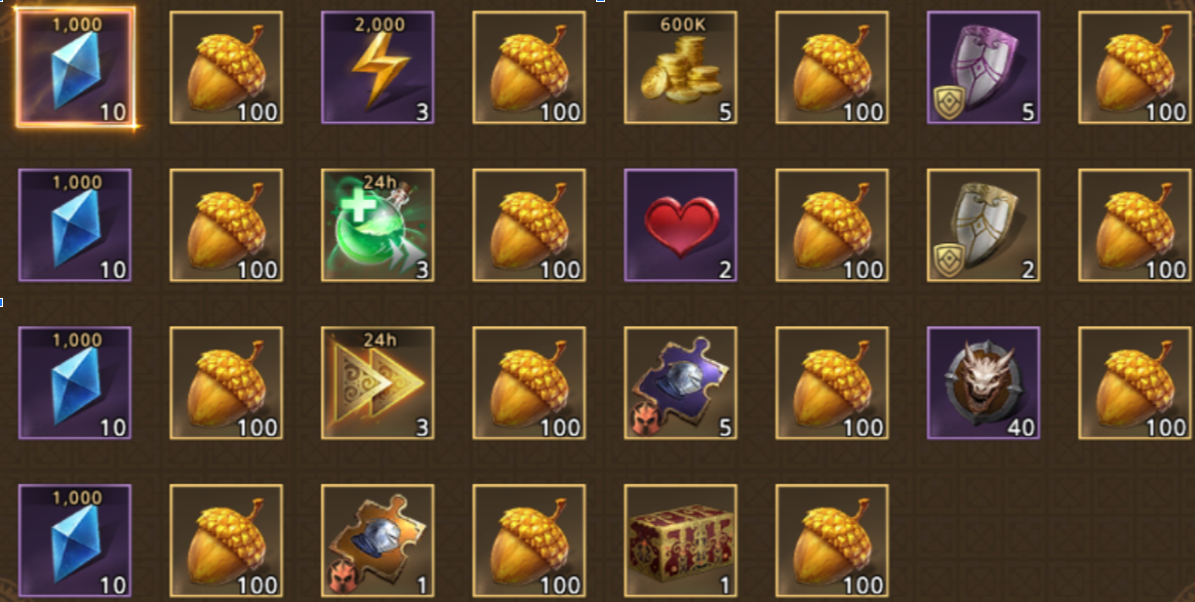This screenshot has height=602, width=1195.
Task: Click the 2,000 lightning bolt energy item
Action: 378,67
